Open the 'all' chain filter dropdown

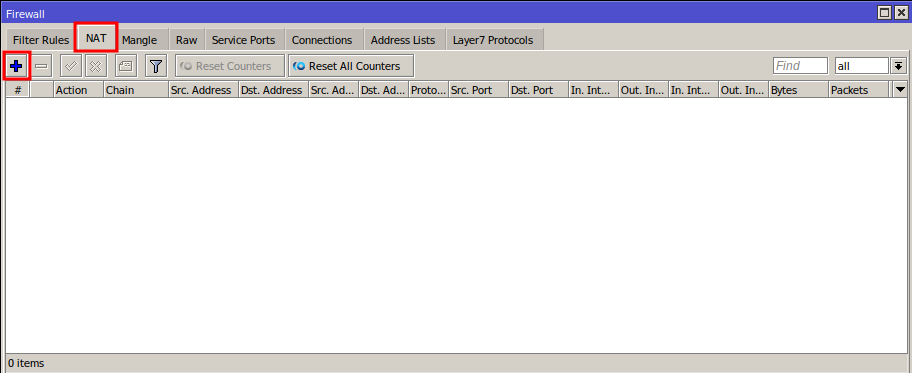861,66
